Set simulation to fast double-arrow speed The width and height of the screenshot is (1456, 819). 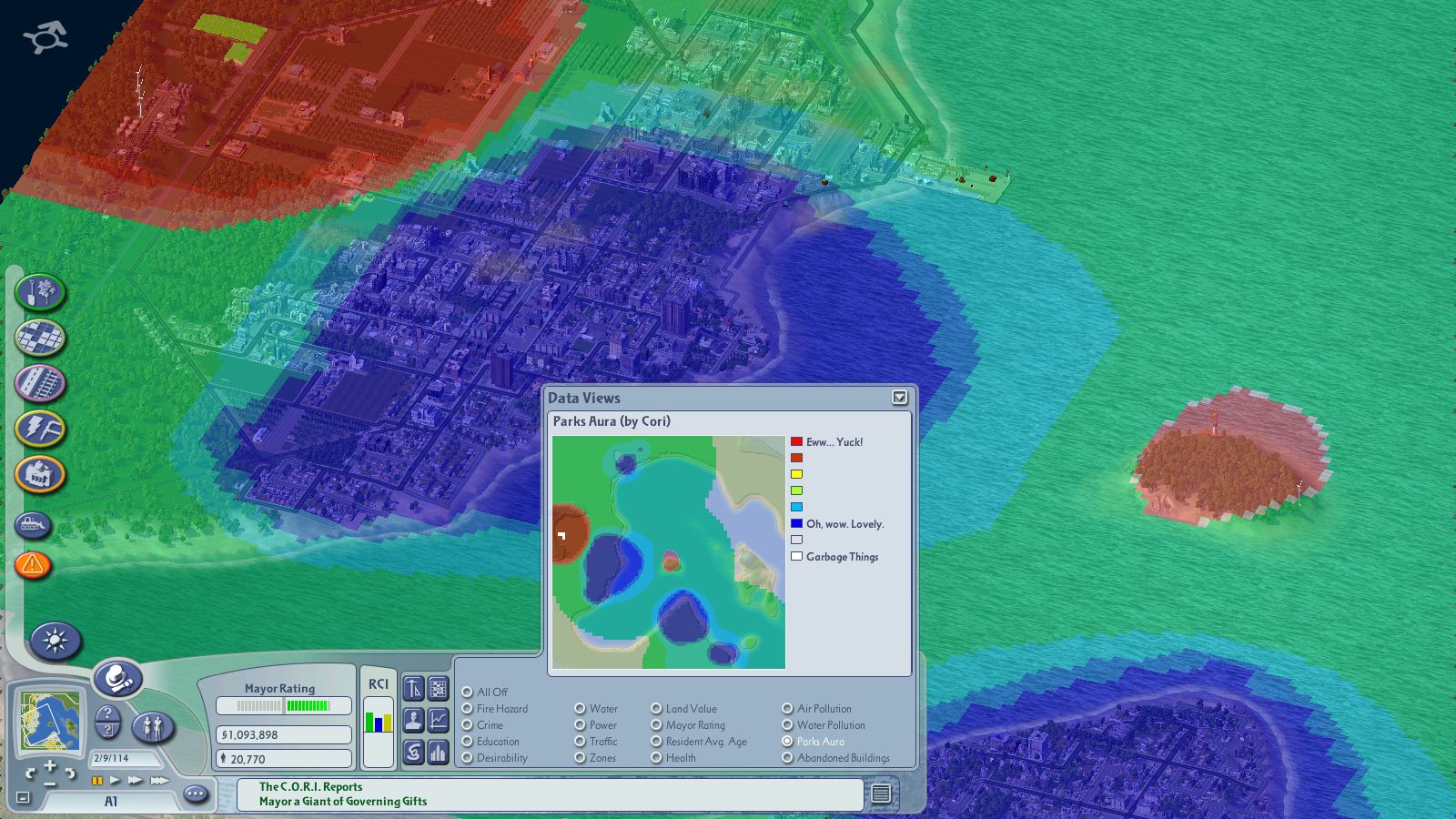[136, 780]
